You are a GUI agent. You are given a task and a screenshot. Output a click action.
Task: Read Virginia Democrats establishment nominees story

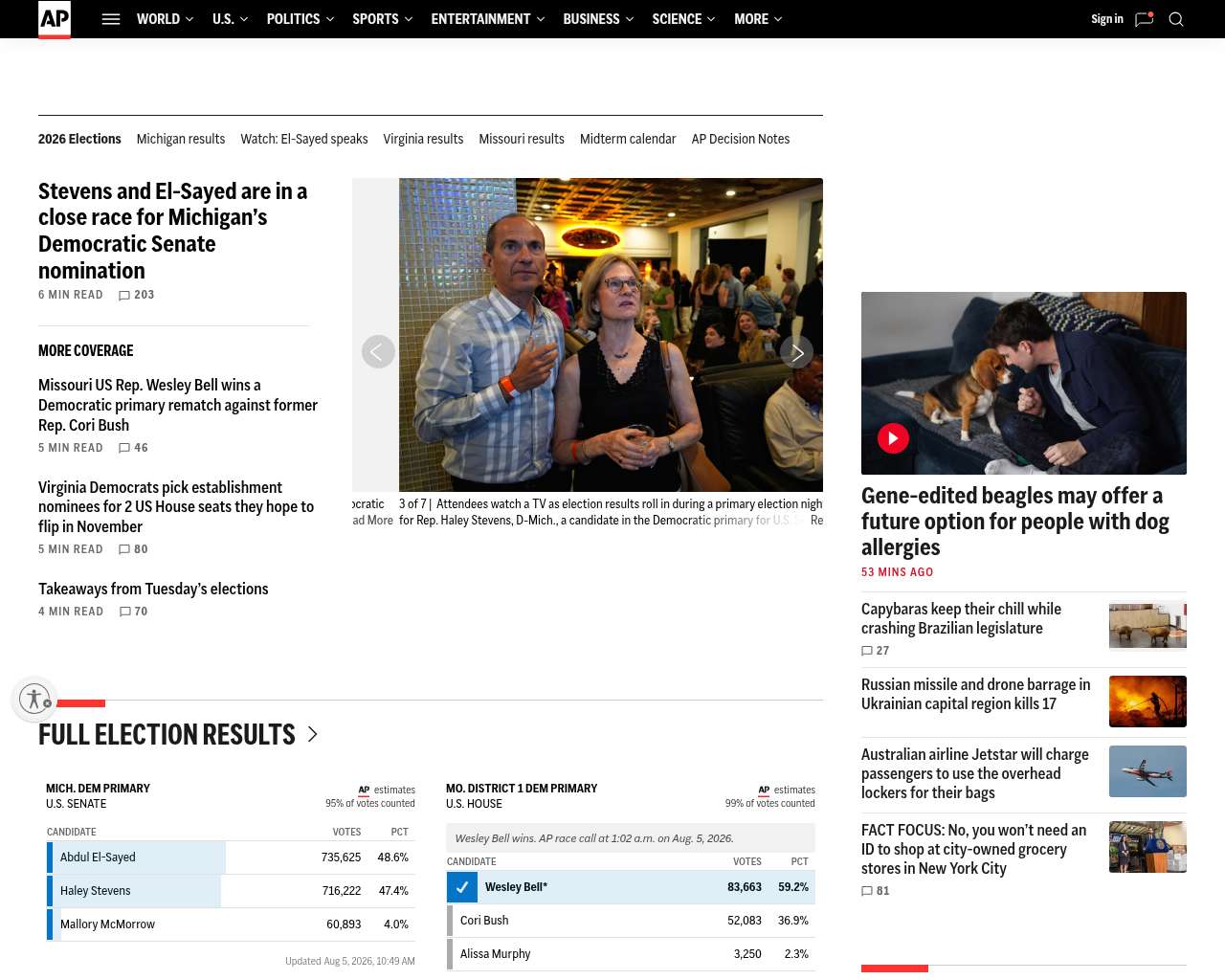176,506
